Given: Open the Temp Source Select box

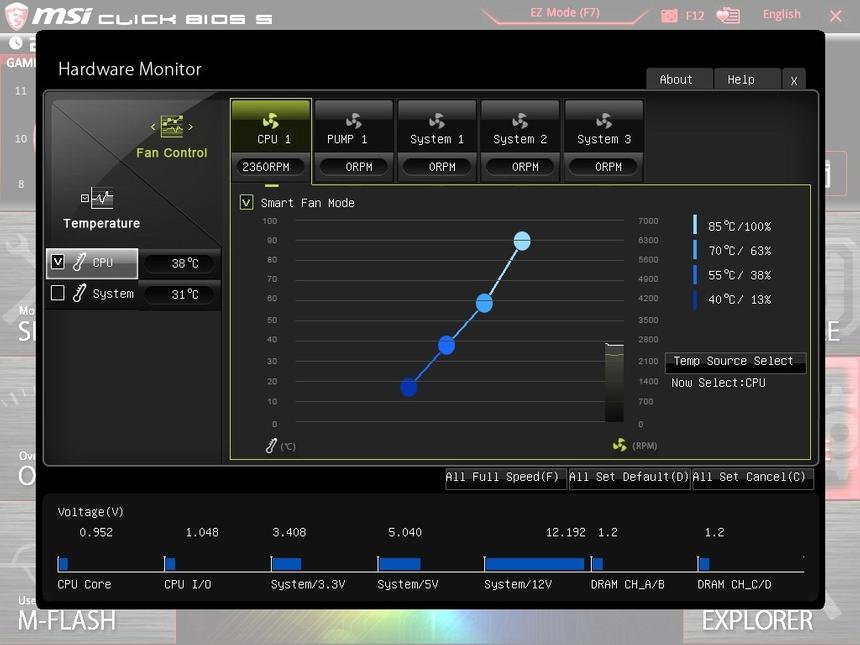Looking at the screenshot, I should tap(735, 362).
